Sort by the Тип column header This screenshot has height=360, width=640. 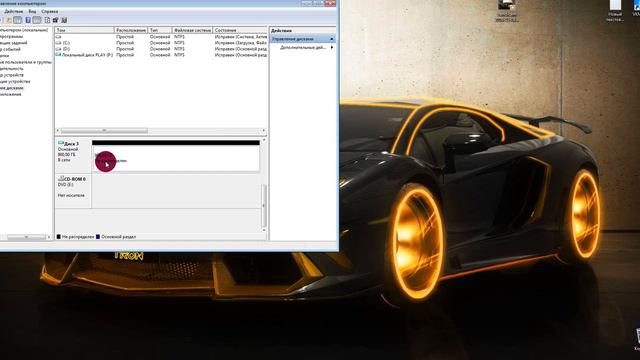pyautogui.click(x=160, y=30)
